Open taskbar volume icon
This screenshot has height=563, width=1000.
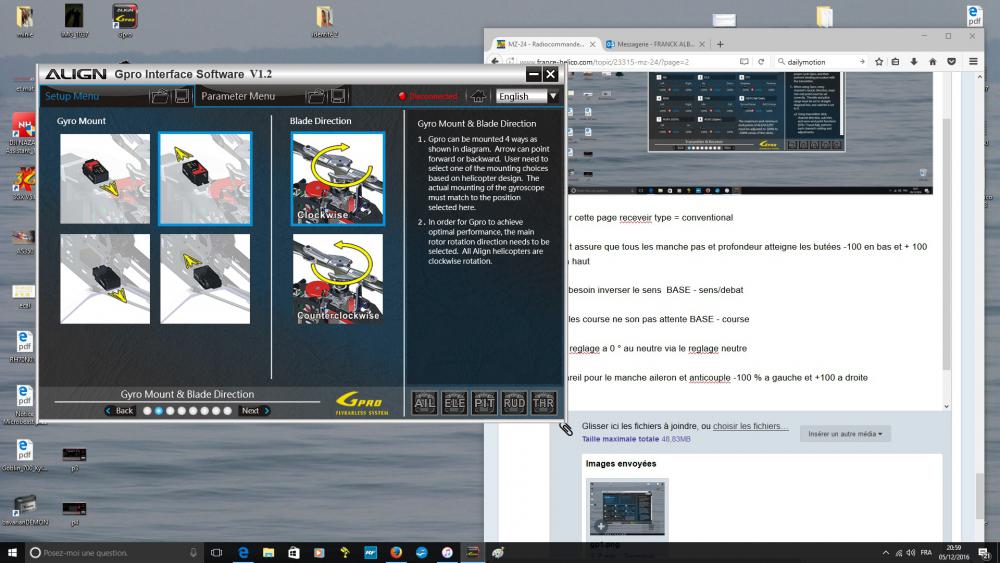(911, 553)
